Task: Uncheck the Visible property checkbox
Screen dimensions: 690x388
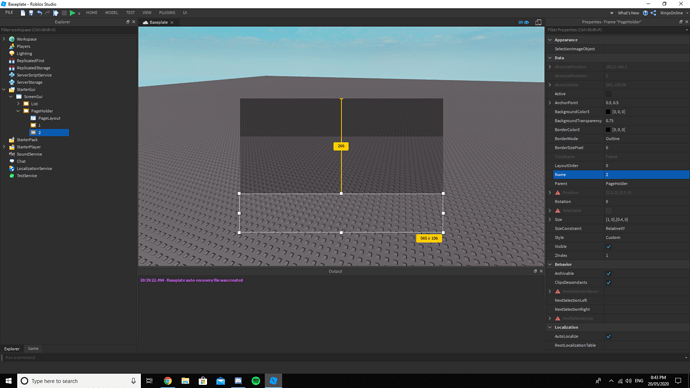Action: pyautogui.click(x=609, y=247)
